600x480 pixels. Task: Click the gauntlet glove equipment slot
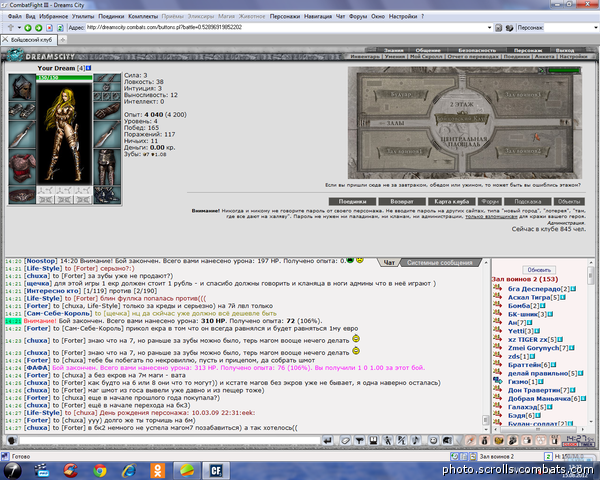107,111
